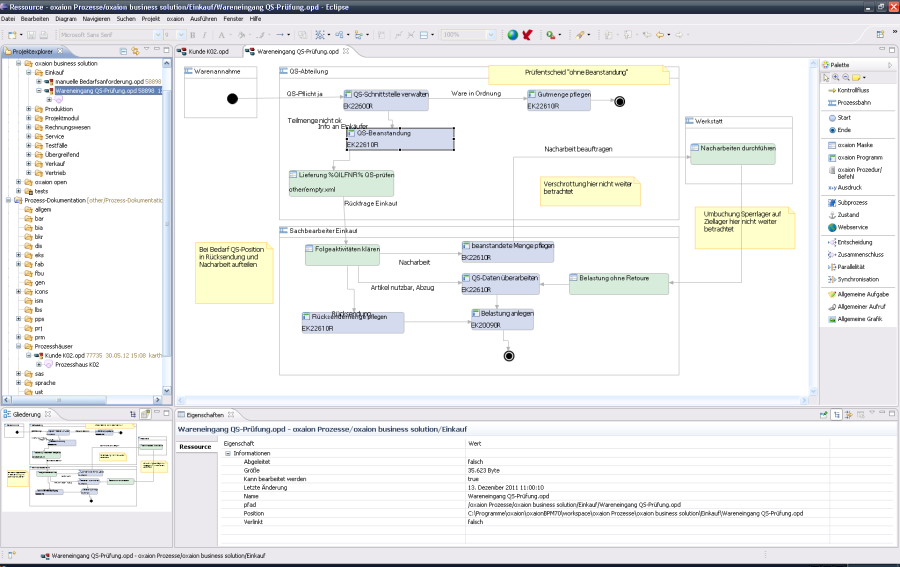Select the Zusammenschluss palette tool
900x567 pixels.
coord(856,254)
